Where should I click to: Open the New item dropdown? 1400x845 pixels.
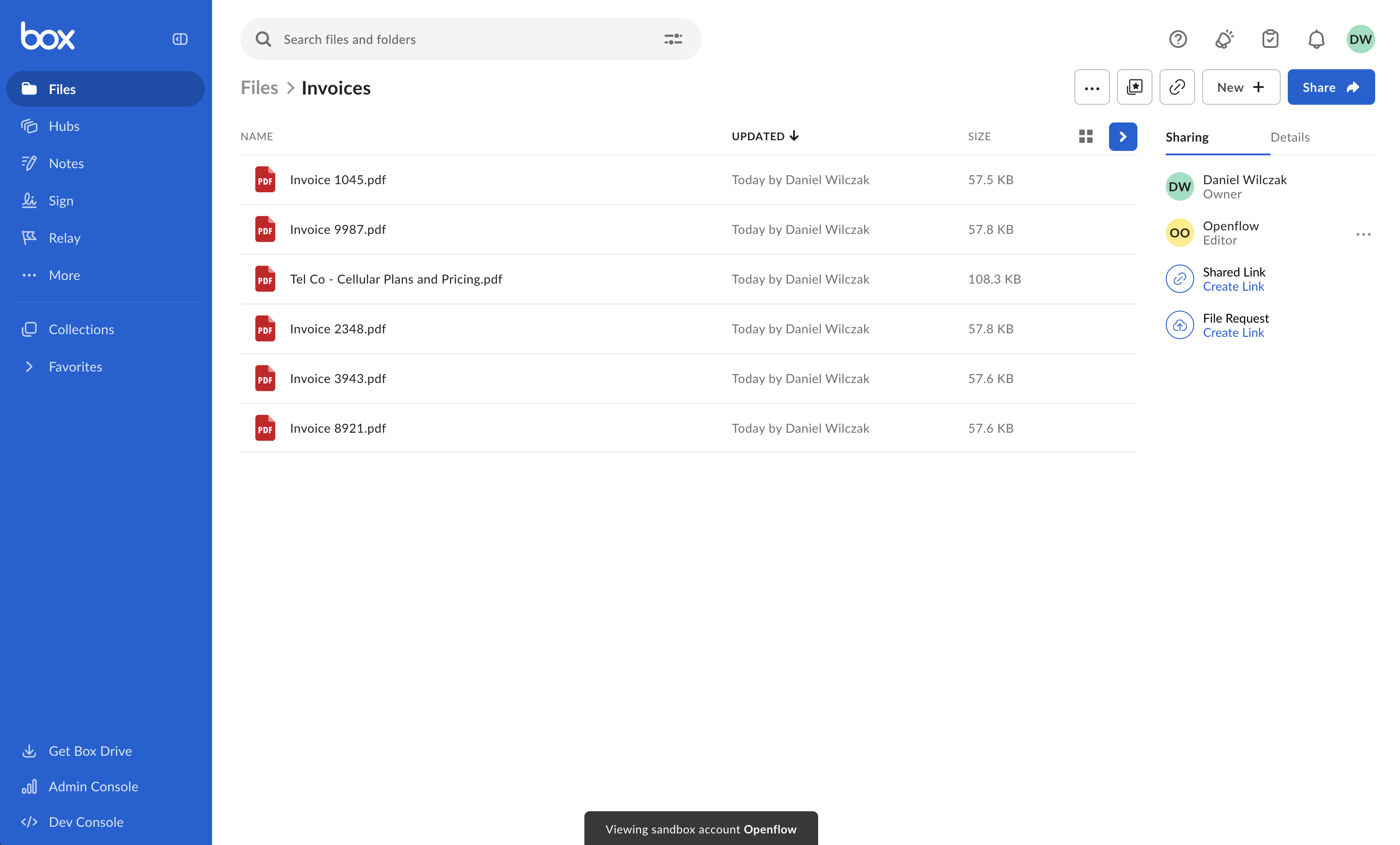pos(1240,87)
